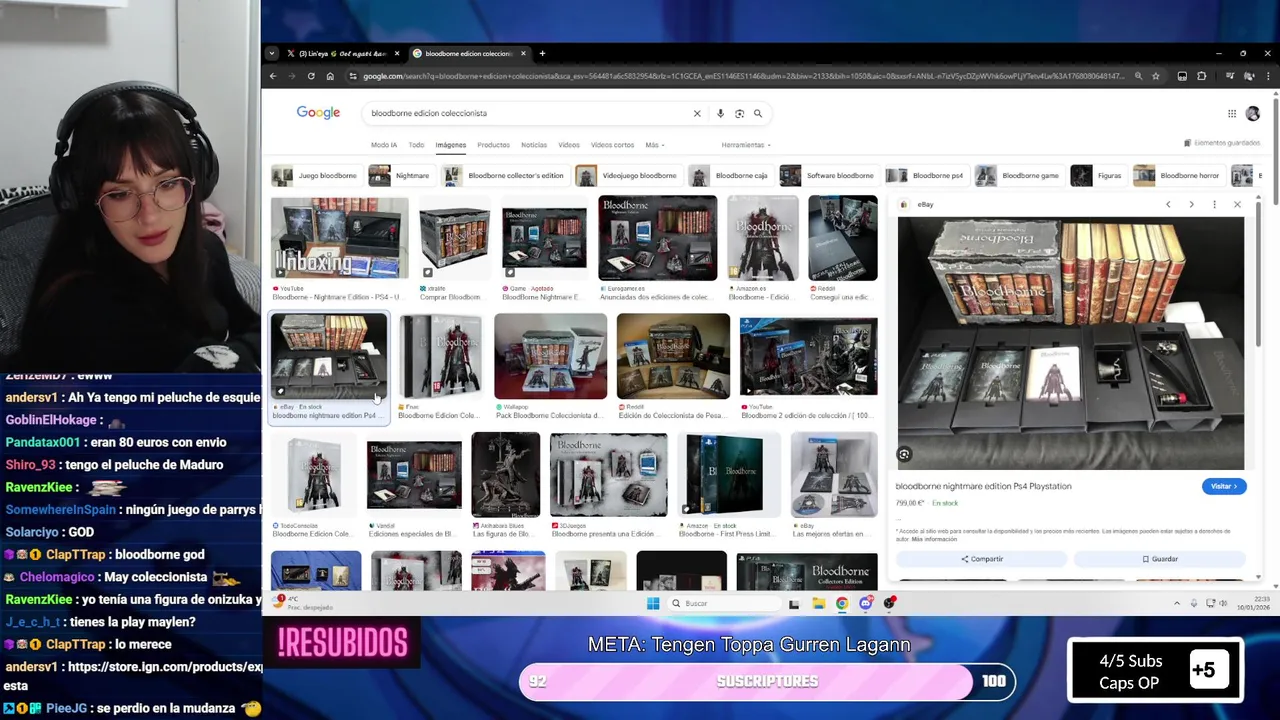Bookmark this page with the star
This screenshot has height=720, width=1280.
tap(1156, 76)
